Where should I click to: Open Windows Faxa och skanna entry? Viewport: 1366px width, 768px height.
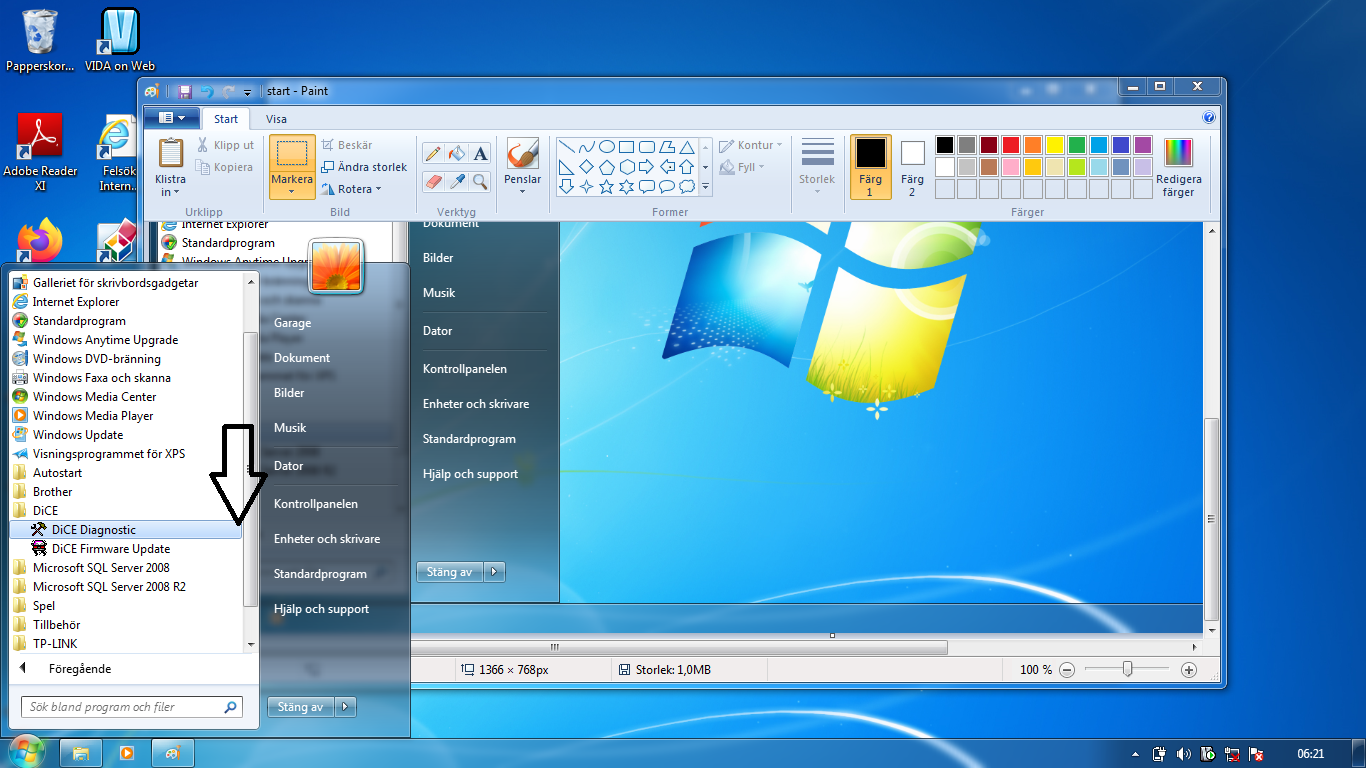[125, 378]
